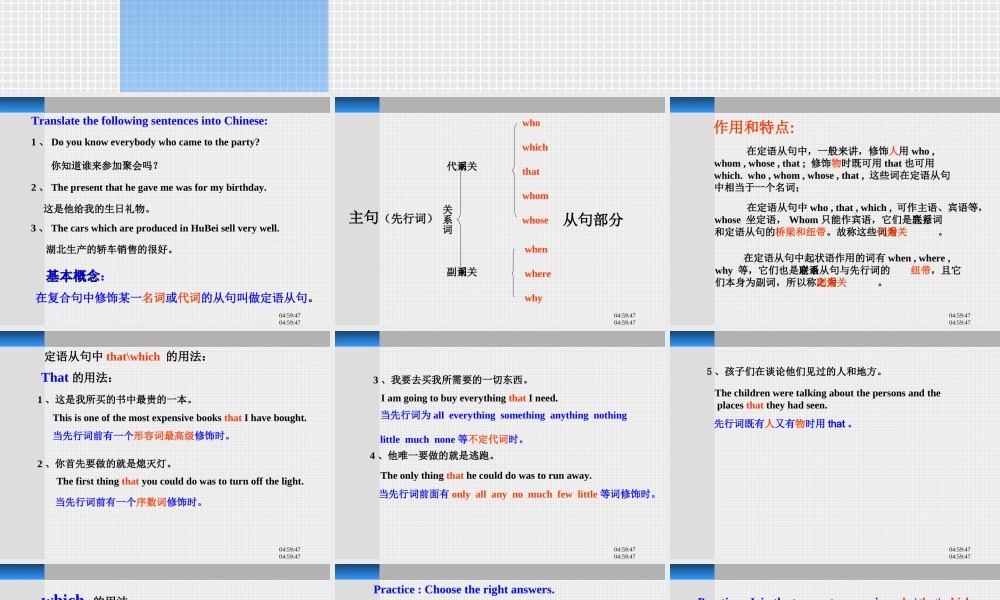
Task: Select the slide starting with example 3 '我要去买'
Action: (x=500, y=445)
